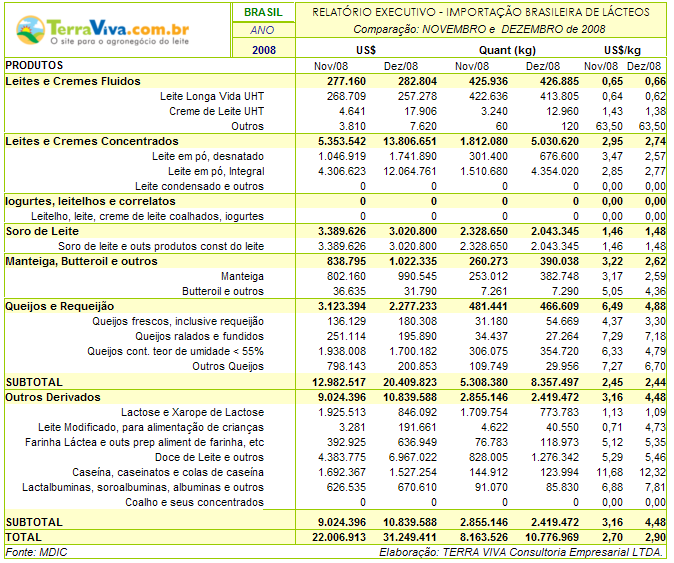Image resolution: width=674 pixels, height=563 pixels.
Task: Select value 268.709 for Leite Longa Vida
Action: (x=346, y=96)
